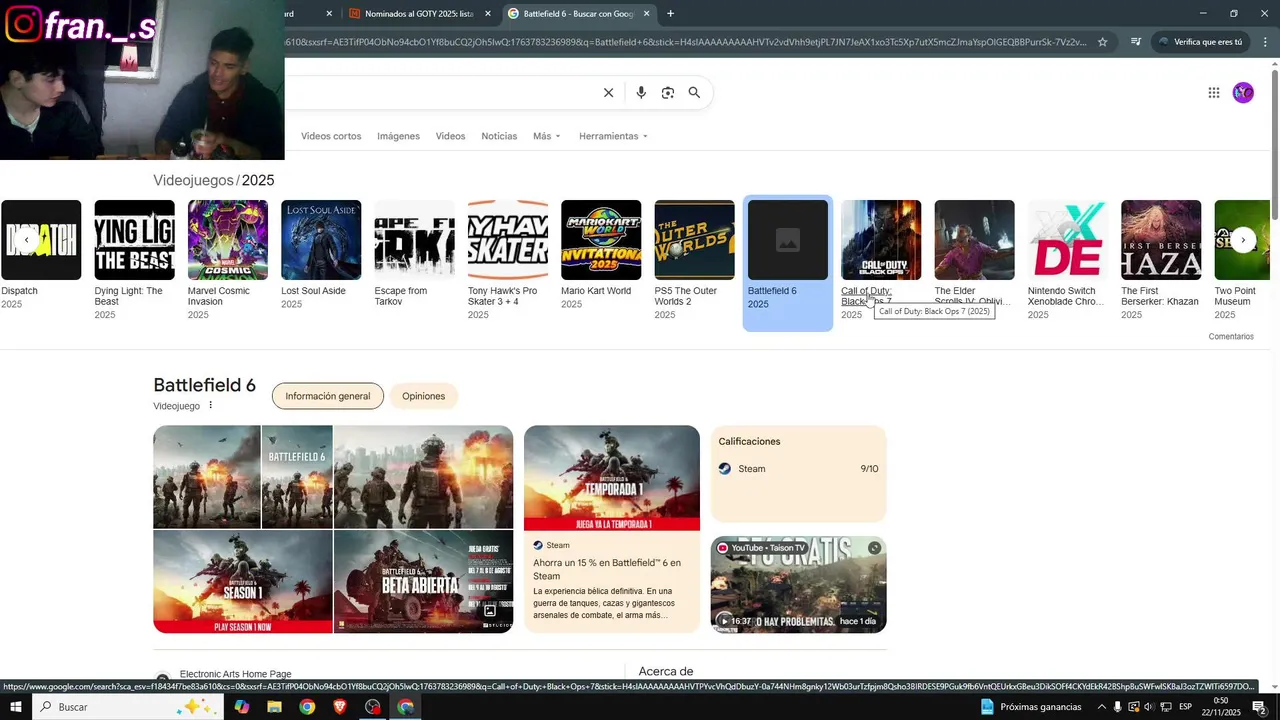Close the Battlefield 6 search tab
1280x720 pixels.
[646, 14]
